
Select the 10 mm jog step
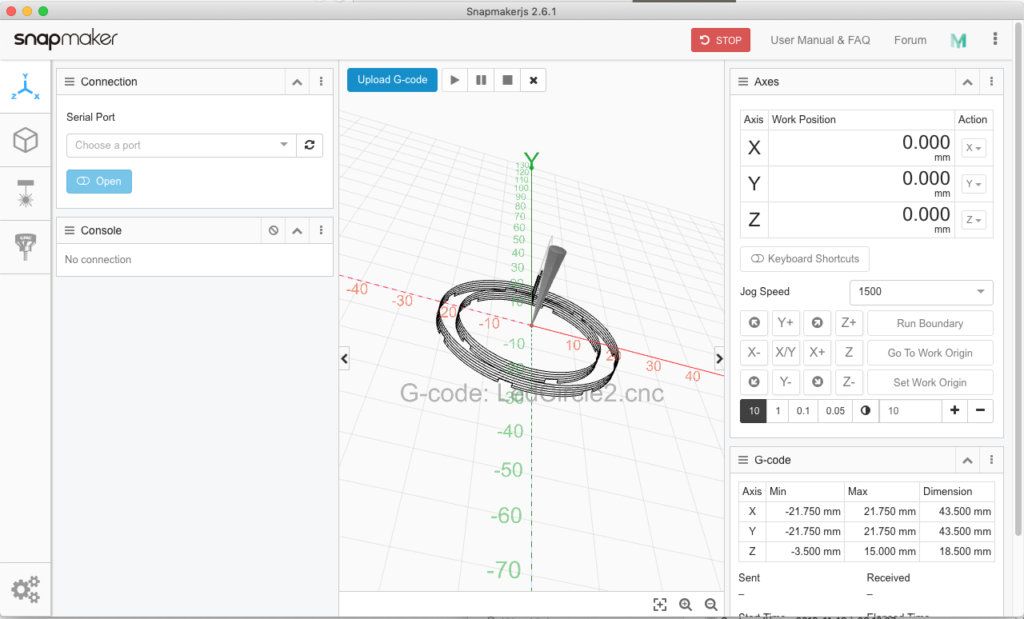(754, 411)
